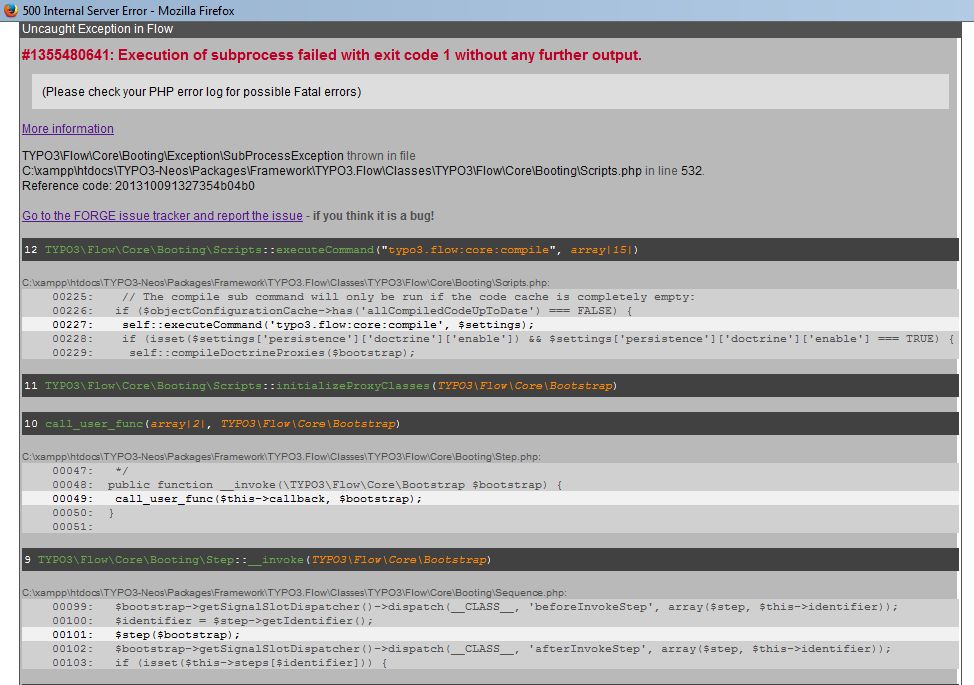Image resolution: width=974 pixels, height=685 pixels.
Task: Open the More information link
Action: (68, 129)
